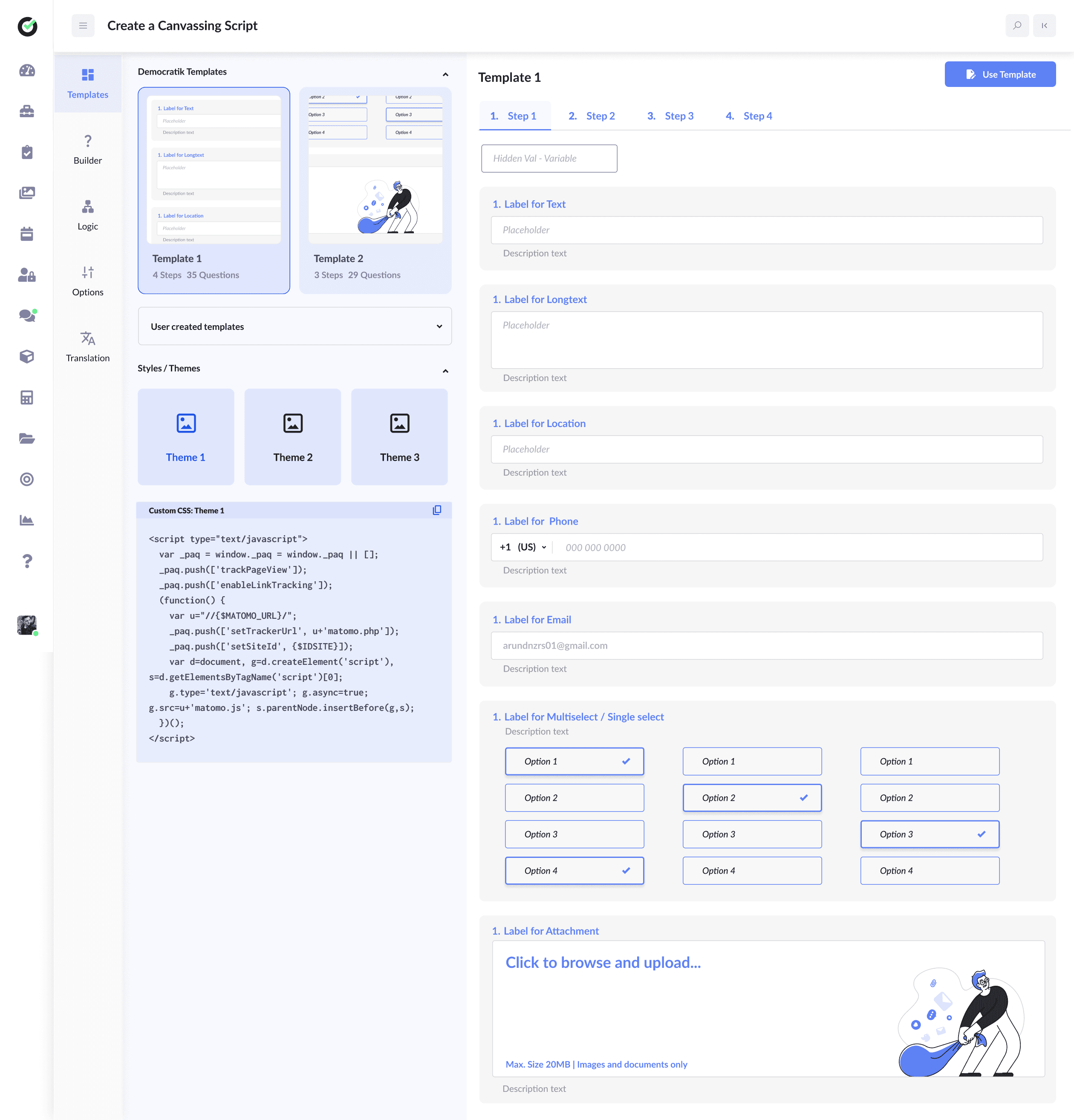The width and height of the screenshot is (1074, 1120).
Task: Open the +1 (US) country code dropdown
Action: click(523, 548)
